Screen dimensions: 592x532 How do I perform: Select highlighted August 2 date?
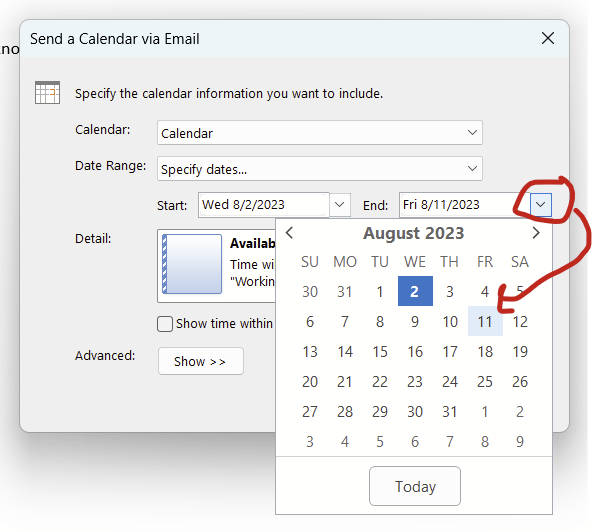(415, 291)
